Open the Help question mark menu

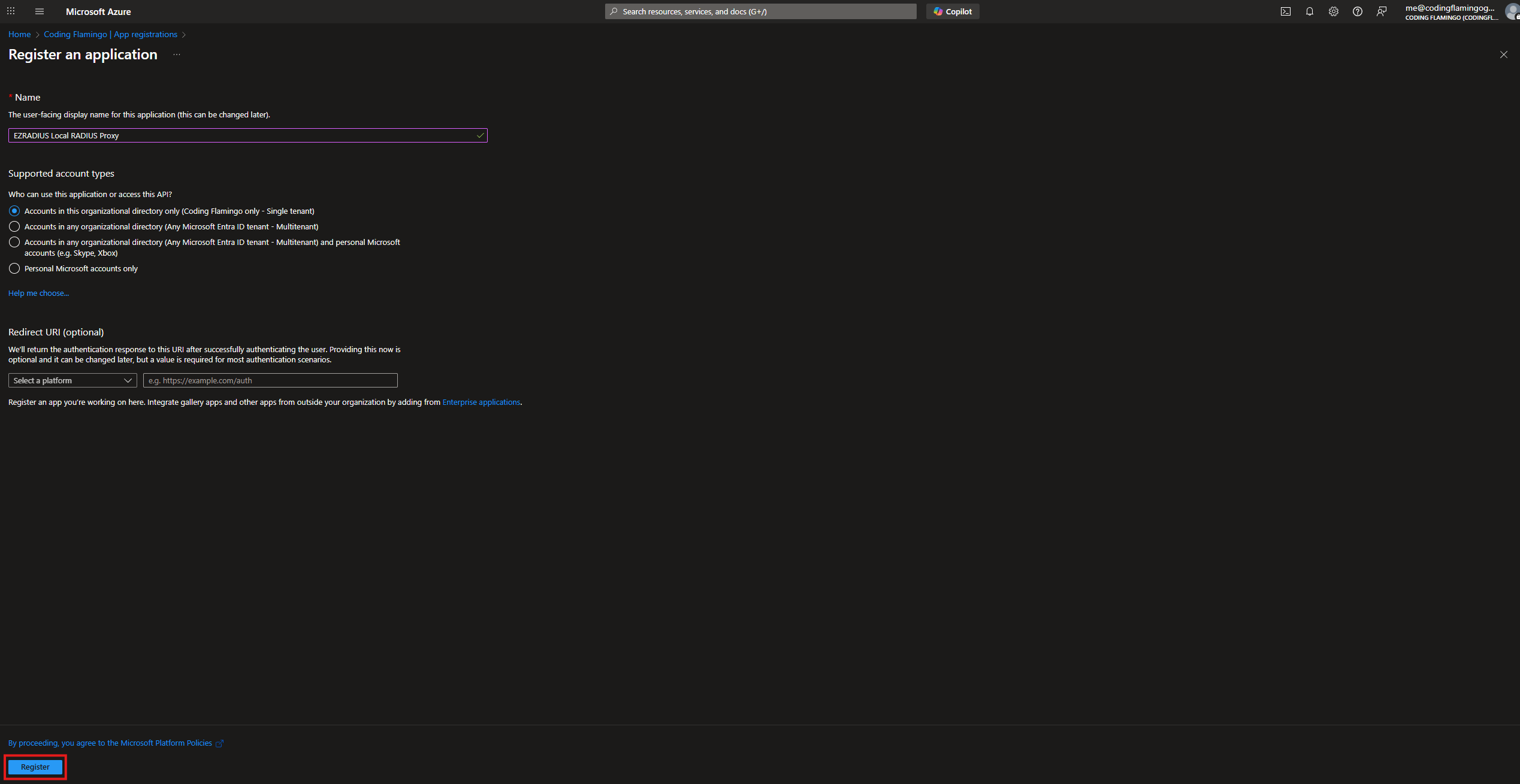[1358, 11]
